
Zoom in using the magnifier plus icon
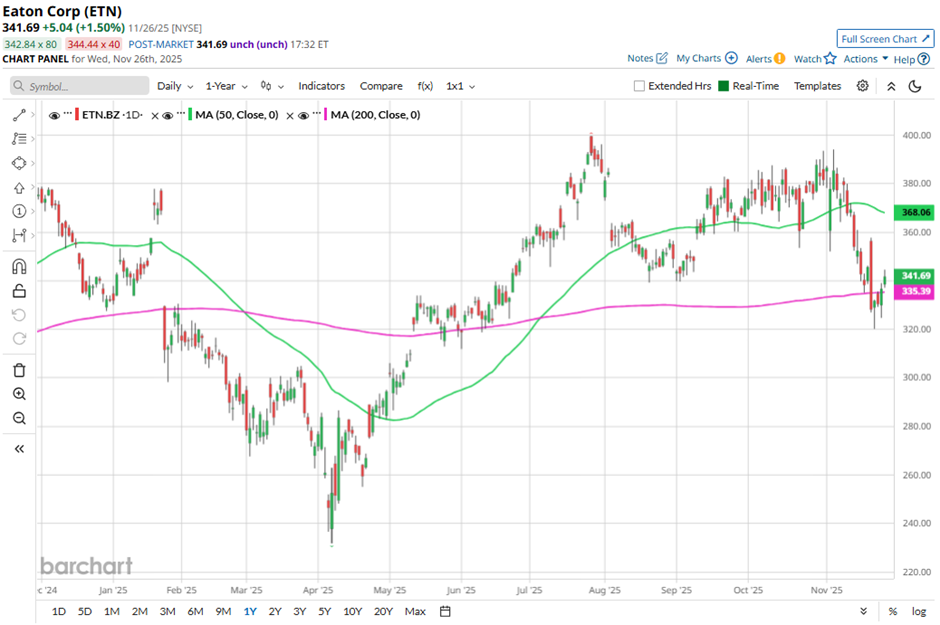(19, 394)
